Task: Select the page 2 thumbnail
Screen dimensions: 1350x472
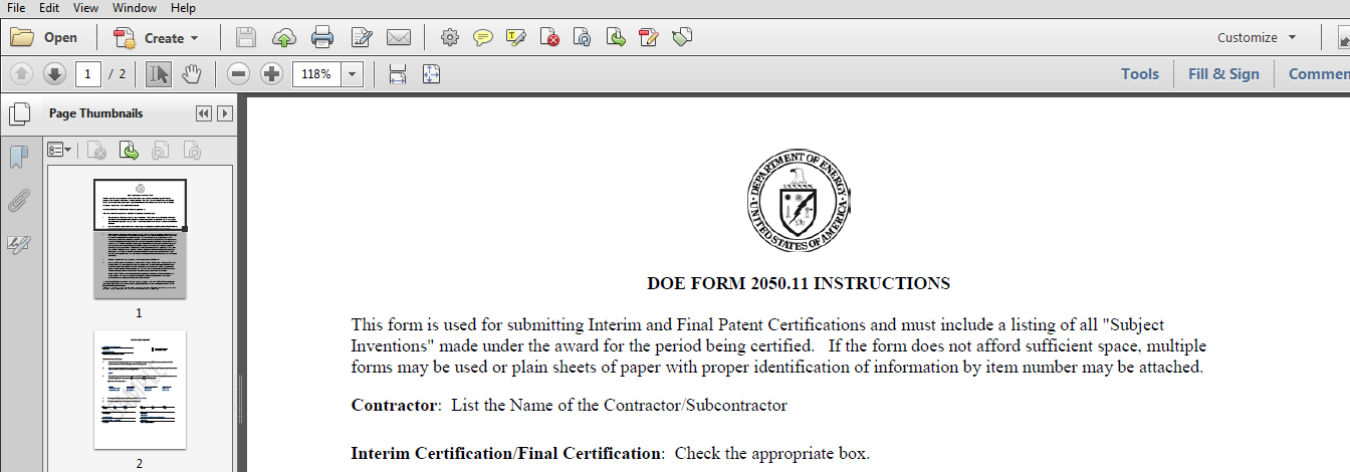Action: tap(140, 390)
